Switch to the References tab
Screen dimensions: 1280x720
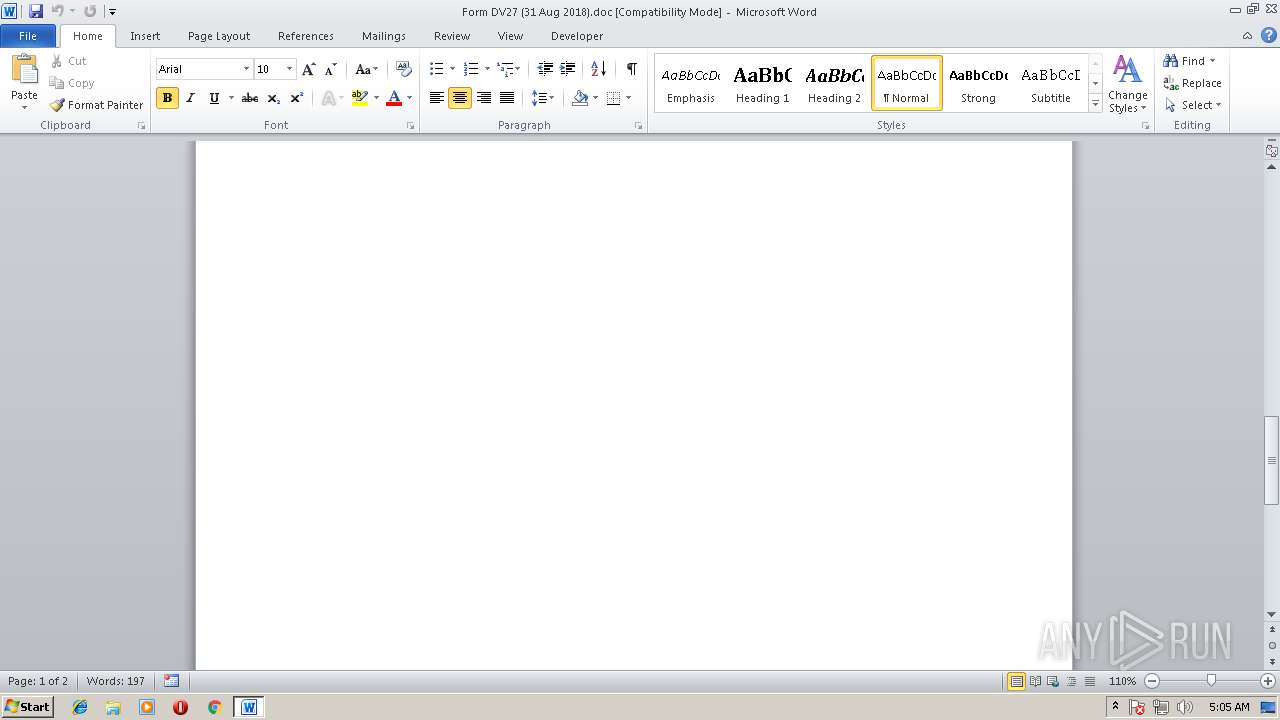pyautogui.click(x=306, y=36)
